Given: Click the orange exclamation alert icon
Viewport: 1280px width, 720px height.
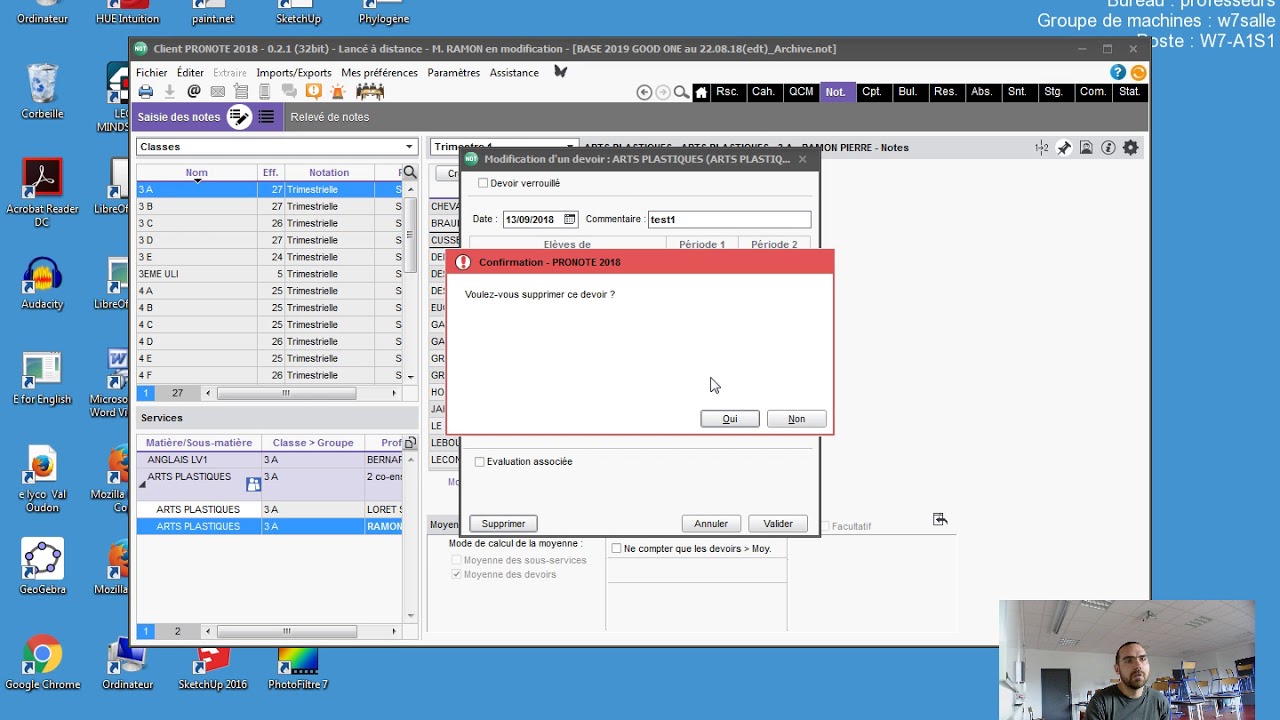Looking at the screenshot, I should coord(313,92).
